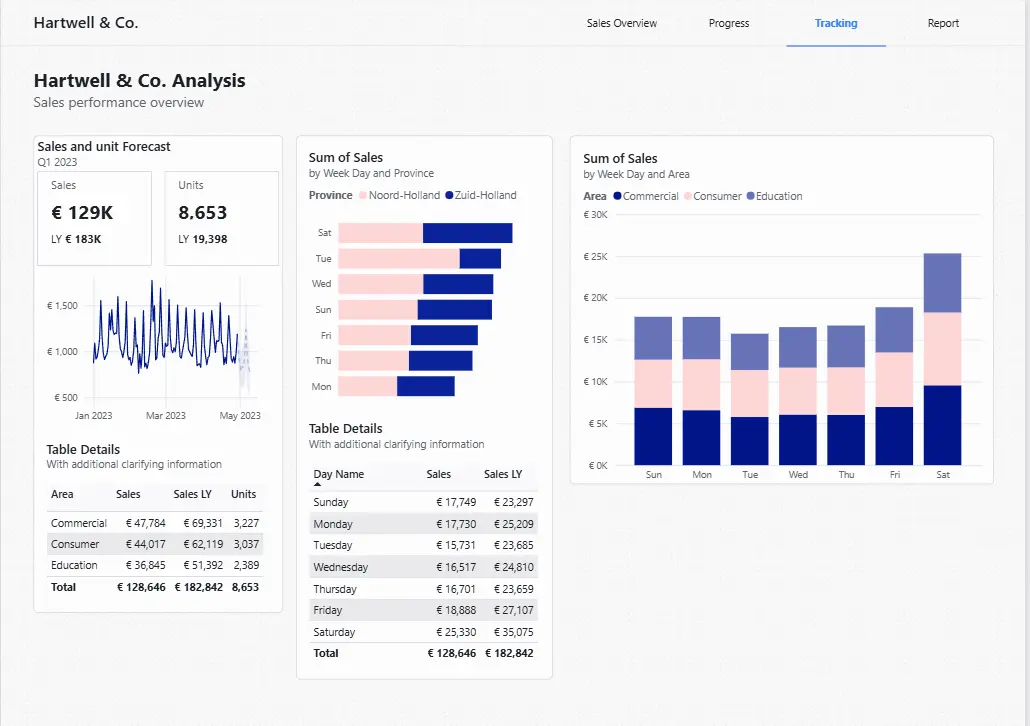Select the Commercial row in area table
Viewport: 1030px width, 726px height.
(155, 523)
